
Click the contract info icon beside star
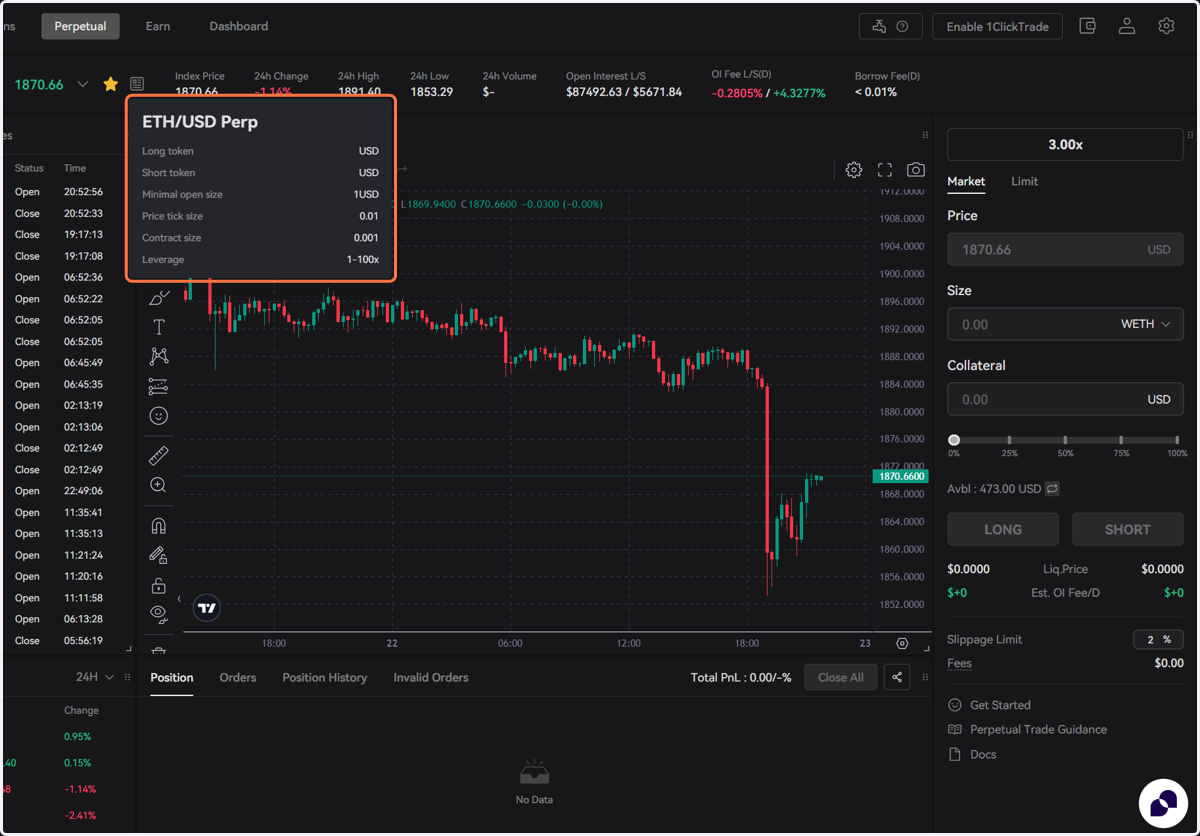click(137, 85)
